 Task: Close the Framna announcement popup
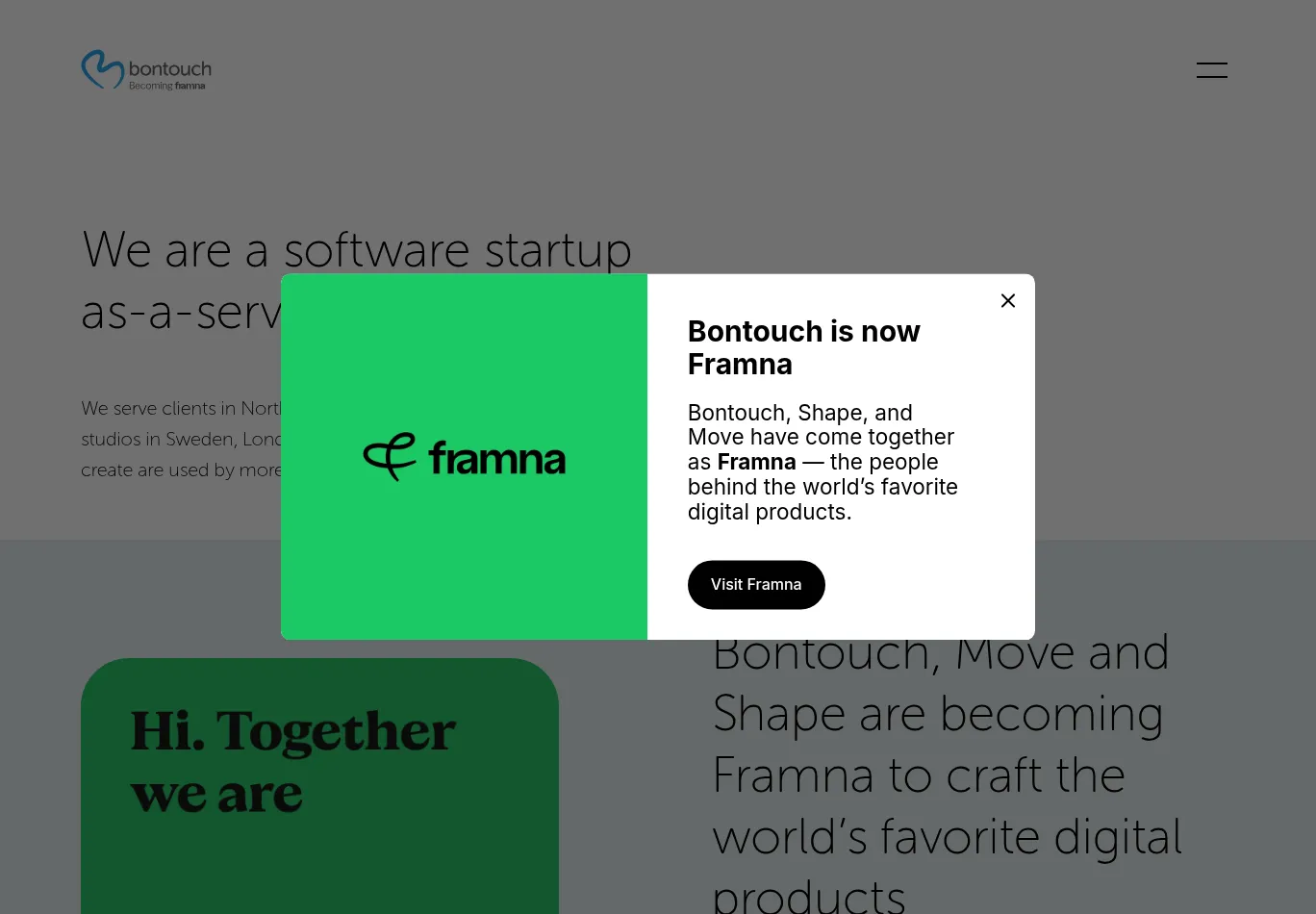[1007, 301]
